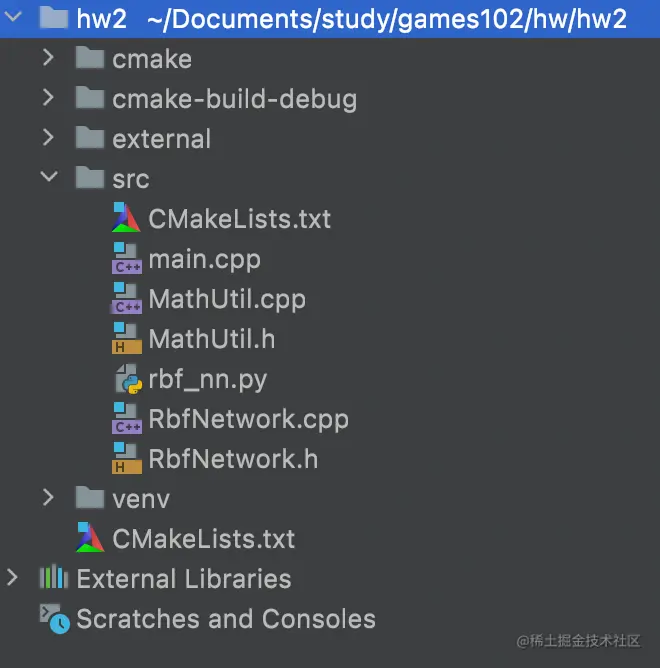Expand the cmake-build-debug folder chevron

coord(49,97)
